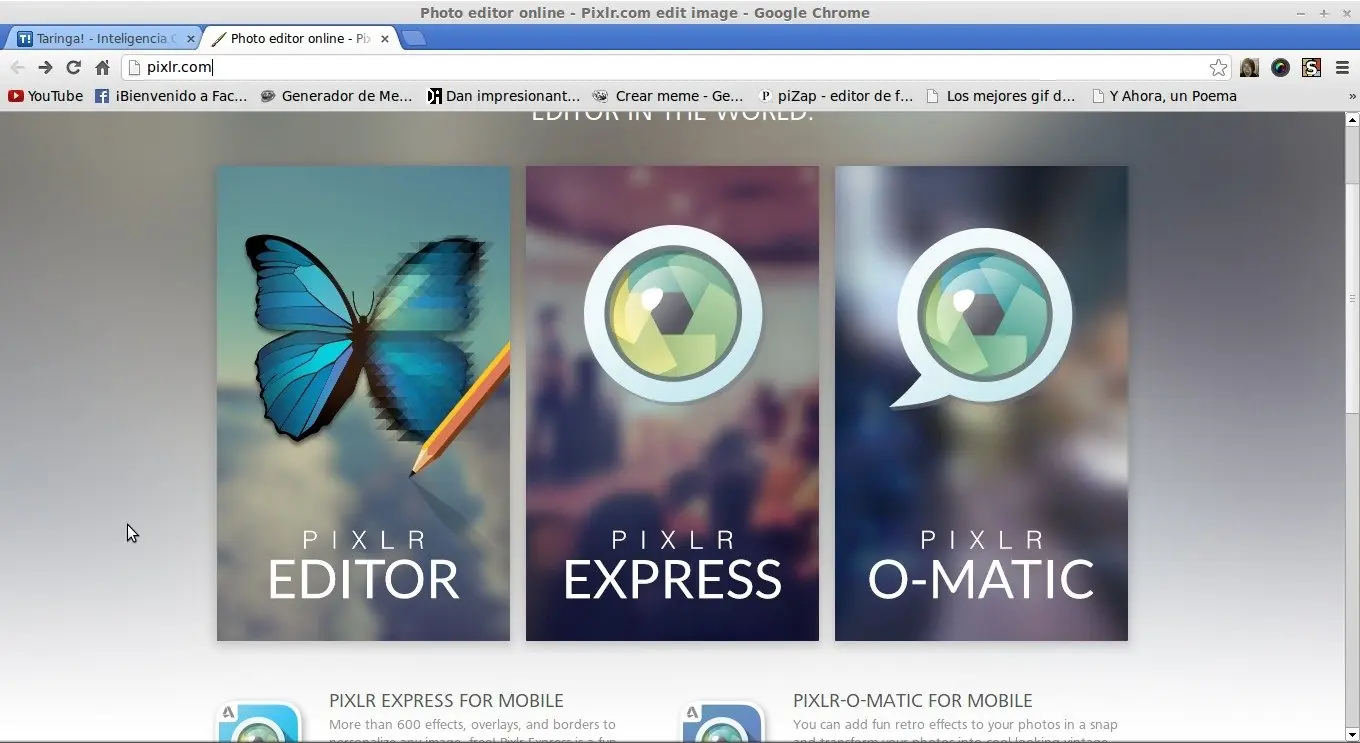
Task: Open the Chrome menu button
Action: click(x=1342, y=67)
